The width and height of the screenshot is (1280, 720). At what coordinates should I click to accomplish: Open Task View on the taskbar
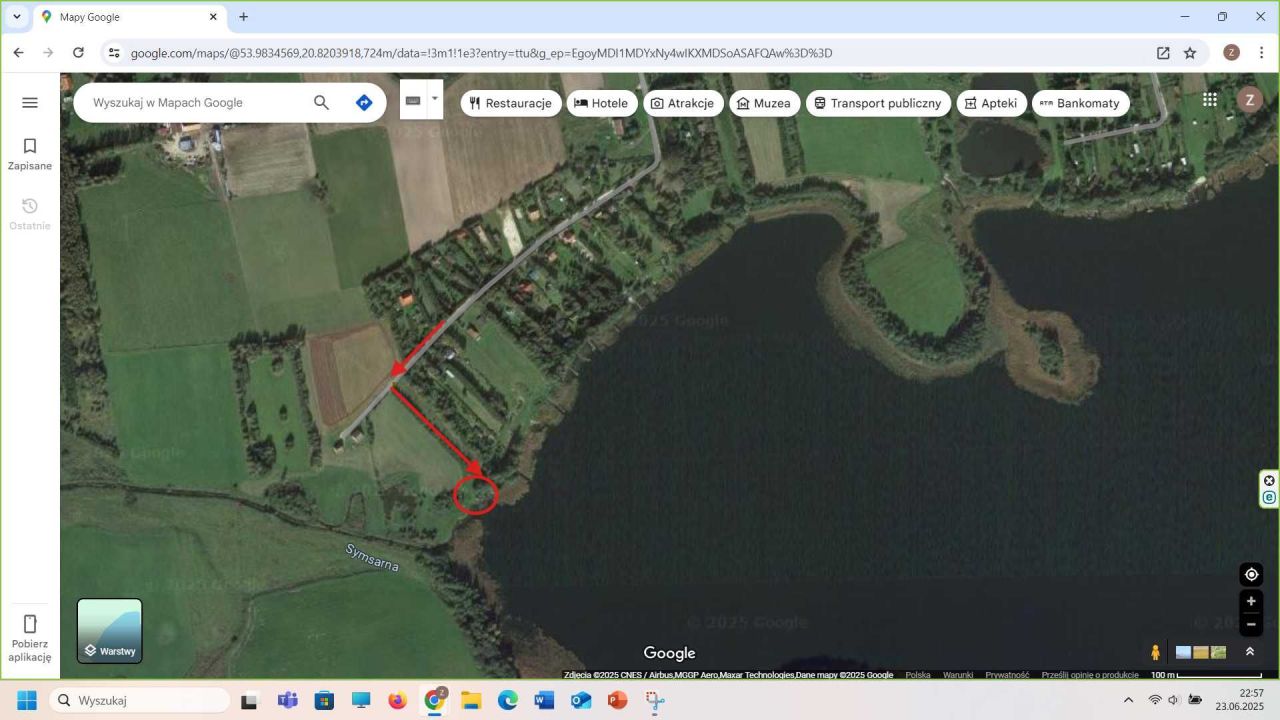coord(249,700)
